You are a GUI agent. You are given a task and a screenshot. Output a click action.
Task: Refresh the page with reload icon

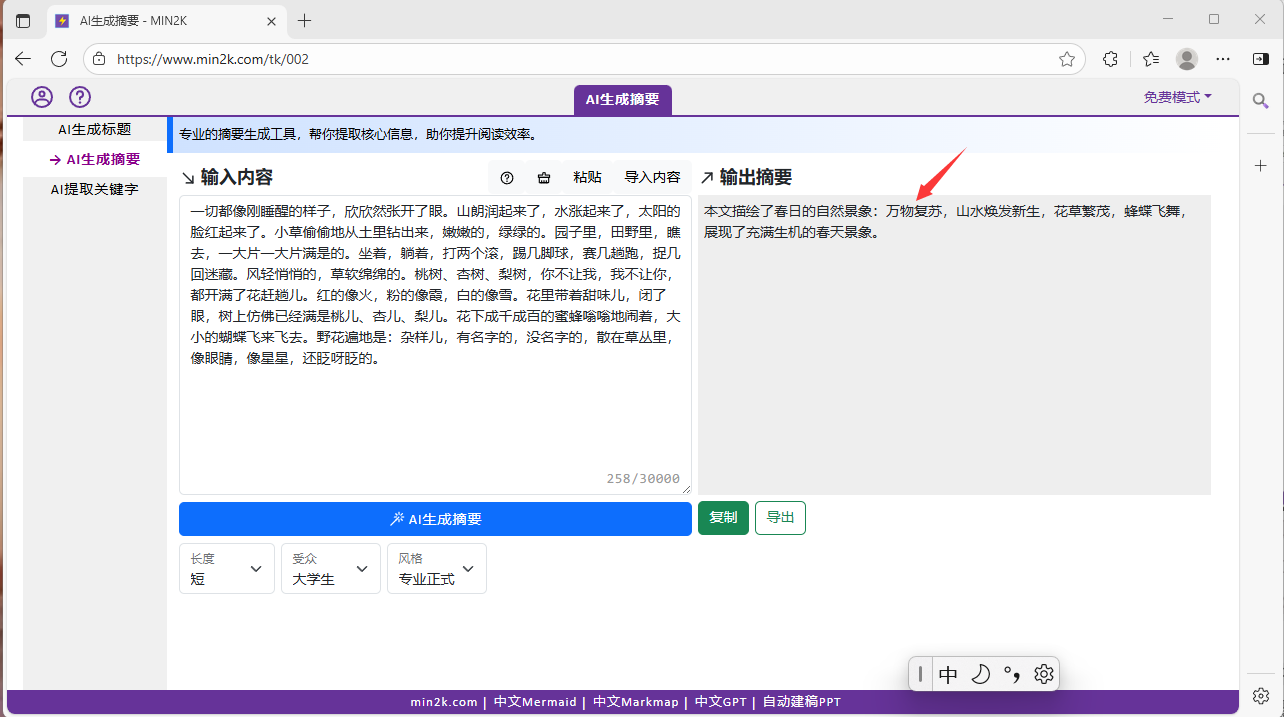coord(59,59)
